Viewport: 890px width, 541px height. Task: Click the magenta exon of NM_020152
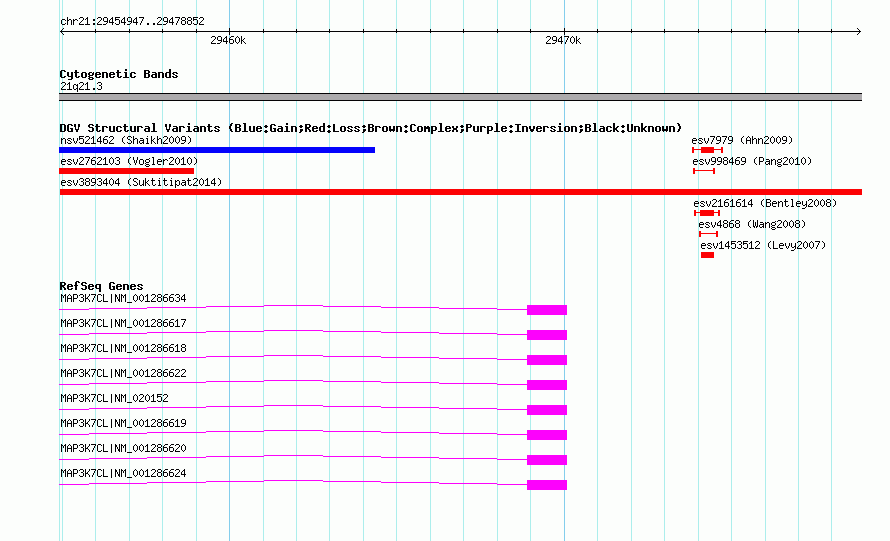547,410
